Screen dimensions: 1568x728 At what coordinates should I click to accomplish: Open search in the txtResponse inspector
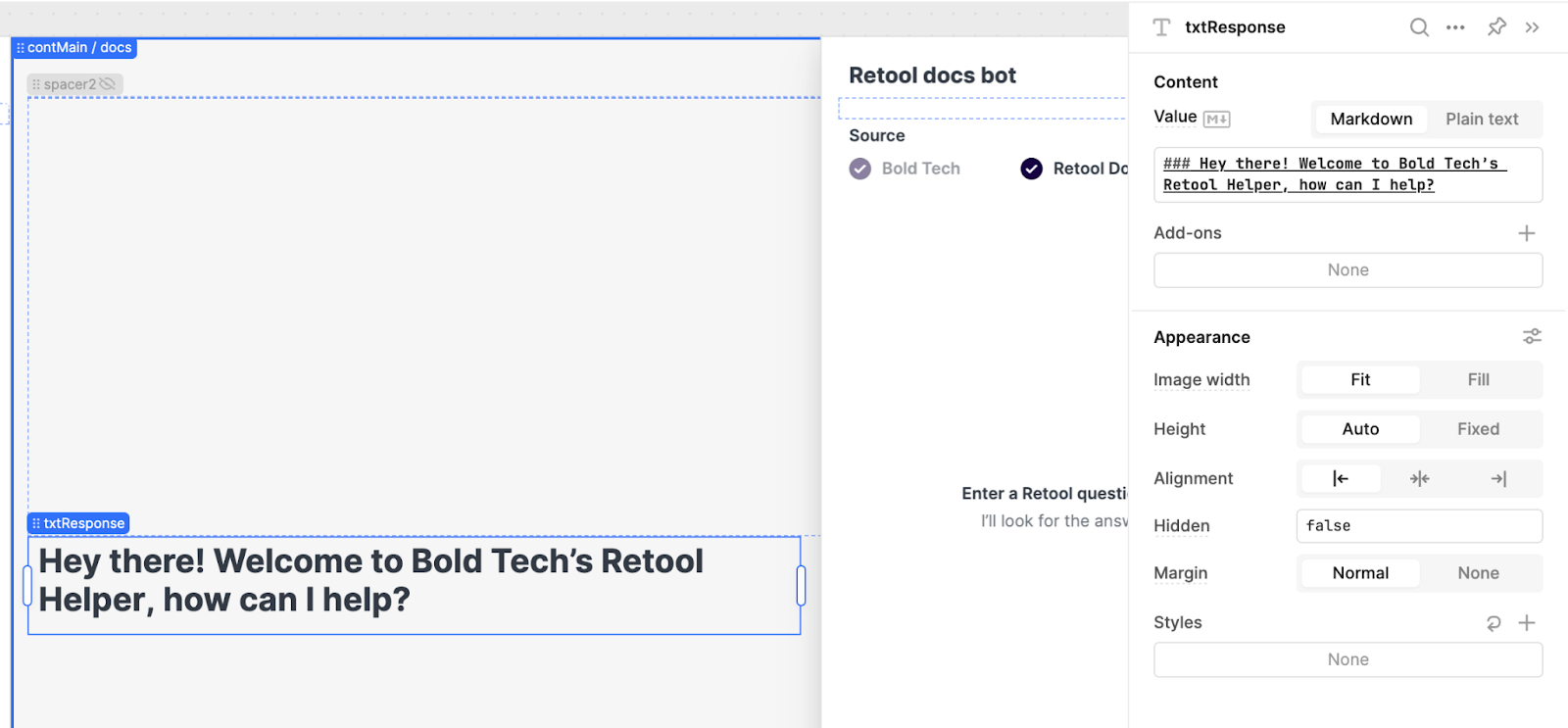pos(1419,27)
